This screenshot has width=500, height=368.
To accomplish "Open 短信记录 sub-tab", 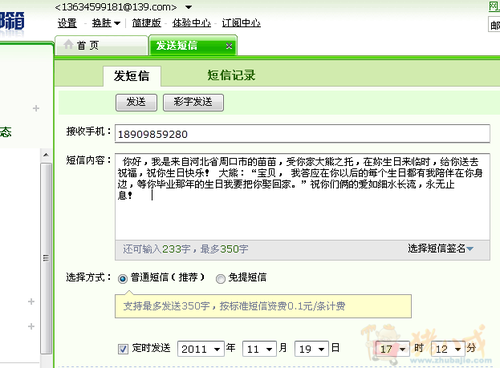I will click(231, 75).
